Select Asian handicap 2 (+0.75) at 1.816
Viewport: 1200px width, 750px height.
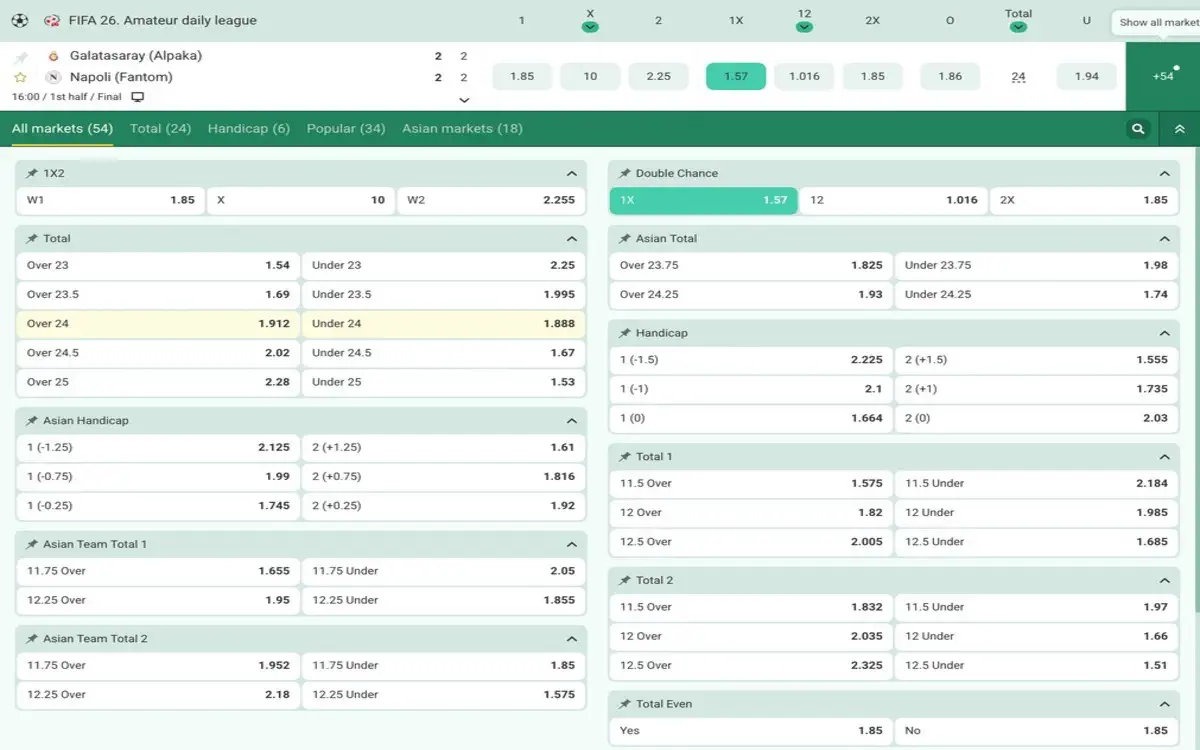point(444,477)
